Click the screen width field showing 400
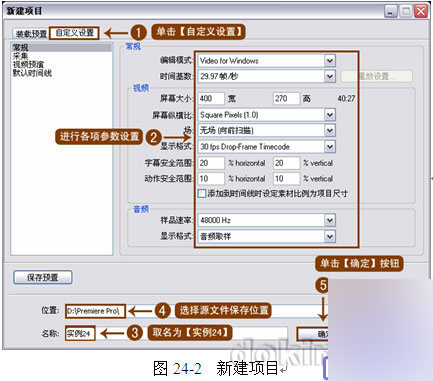Image resolution: width=433 pixels, height=381 pixels. (211, 98)
